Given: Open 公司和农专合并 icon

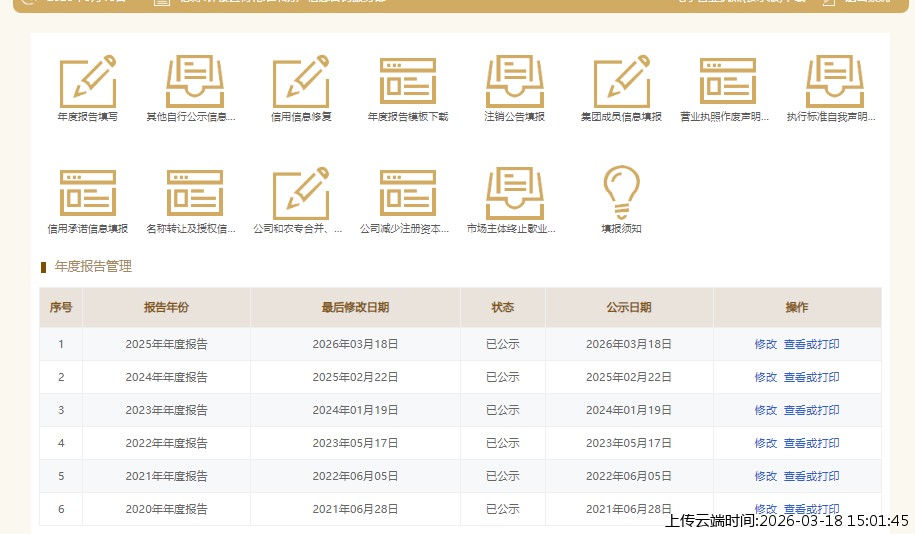Looking at the screenshot, I should pos(301,194).
